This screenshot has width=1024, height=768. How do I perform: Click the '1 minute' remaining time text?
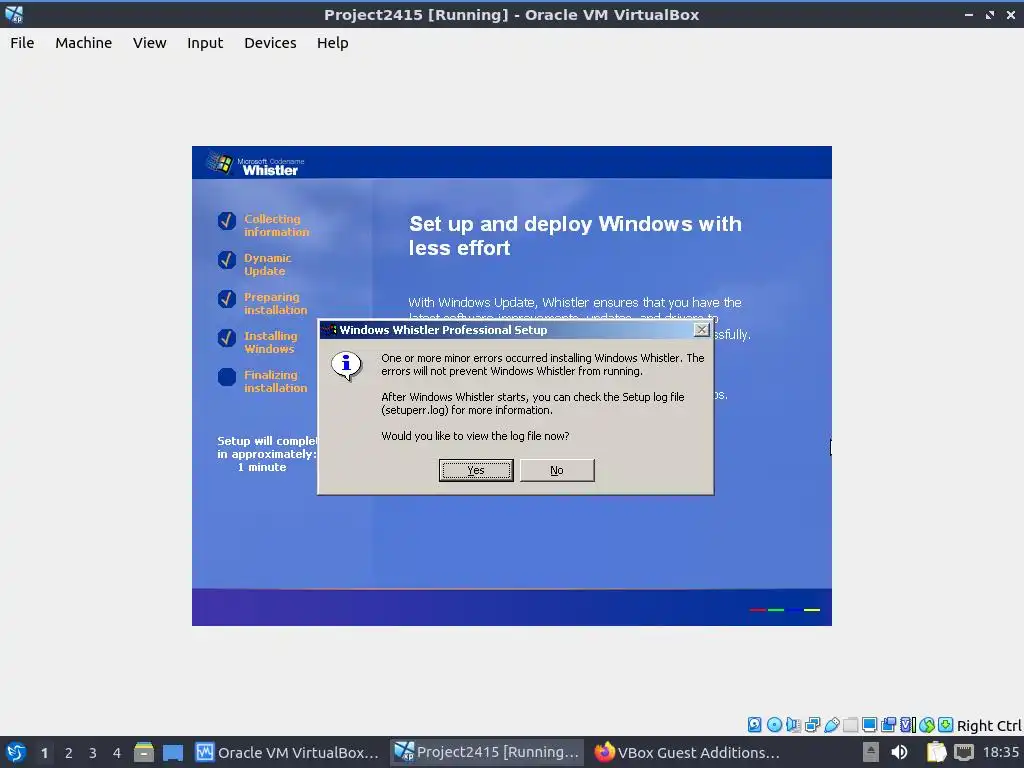[x=262, y=467]
